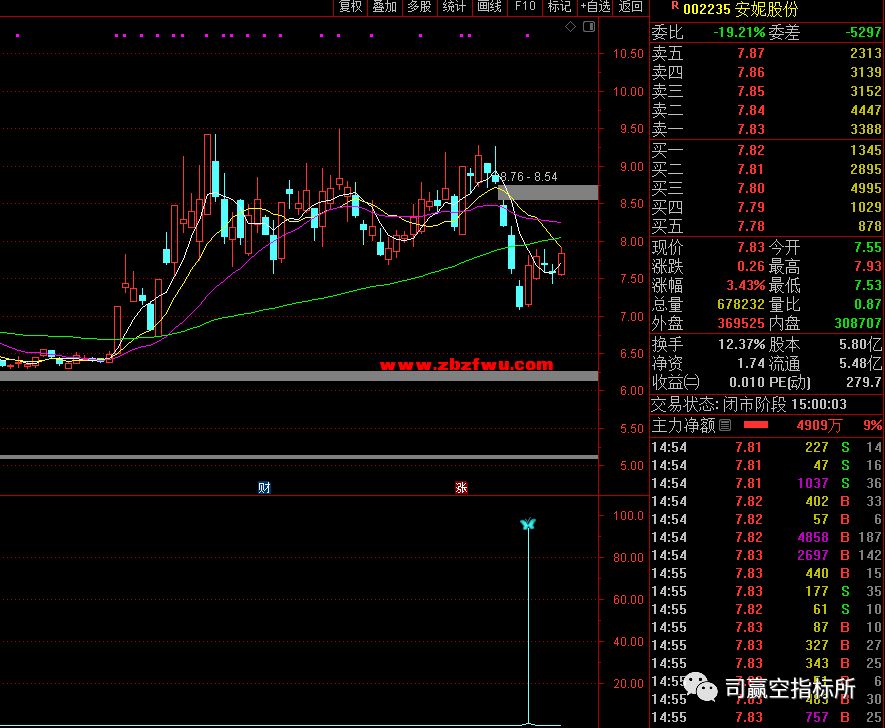Add stock via +自选 button
Viewport: 885px width, 728px height.
[595, 7]
